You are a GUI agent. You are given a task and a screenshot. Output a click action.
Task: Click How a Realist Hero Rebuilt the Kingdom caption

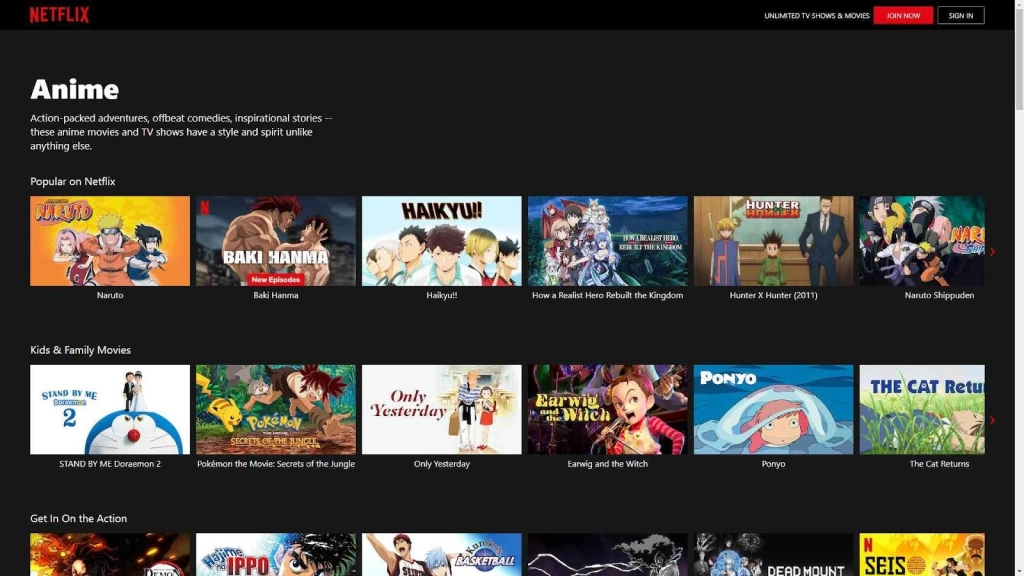click(x=607, y=295)
